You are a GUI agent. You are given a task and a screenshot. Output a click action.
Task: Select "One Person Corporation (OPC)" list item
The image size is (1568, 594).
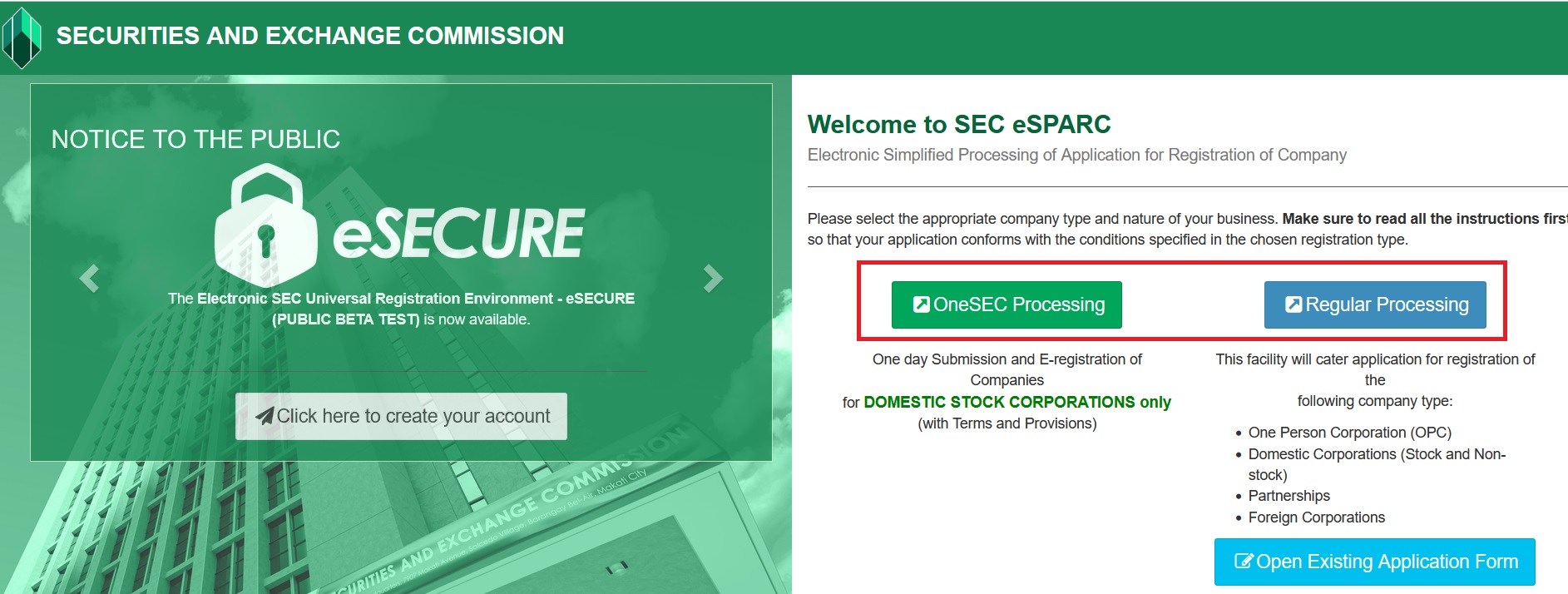pyautogui.click(x=1349, y=433)
